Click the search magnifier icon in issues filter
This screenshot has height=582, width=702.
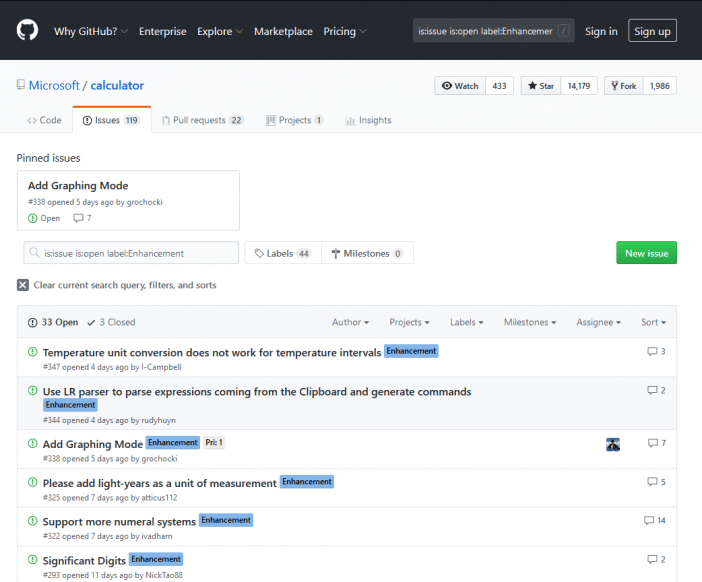tap(34, 253)
